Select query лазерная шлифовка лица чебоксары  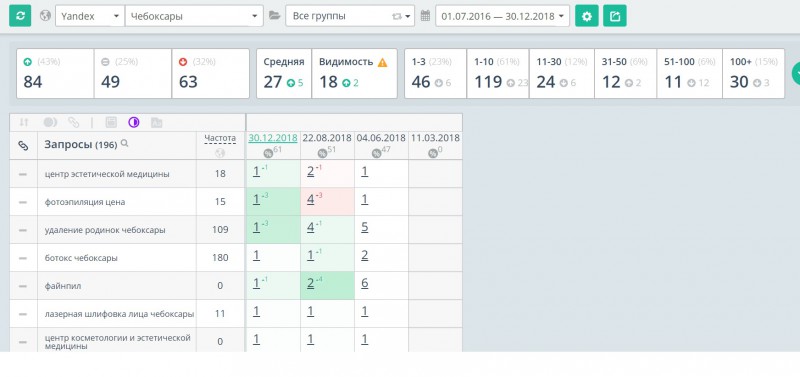(x=119, y=314)
